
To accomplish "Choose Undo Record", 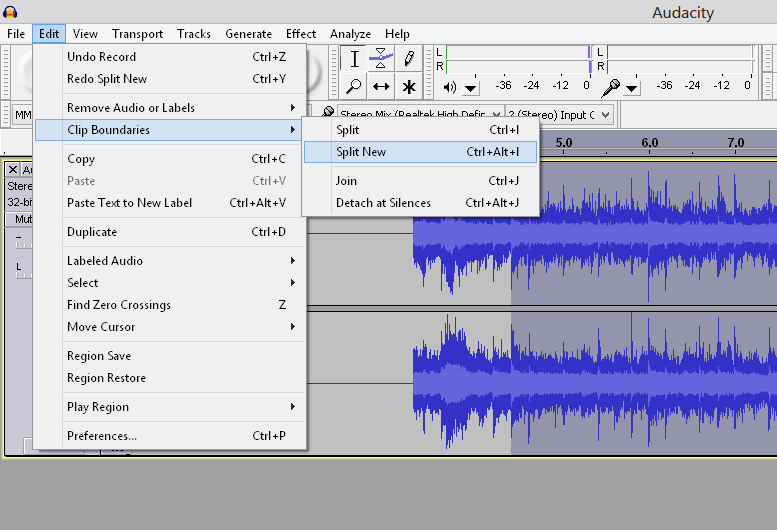I will pyautogui.click(x=169, y=56).
